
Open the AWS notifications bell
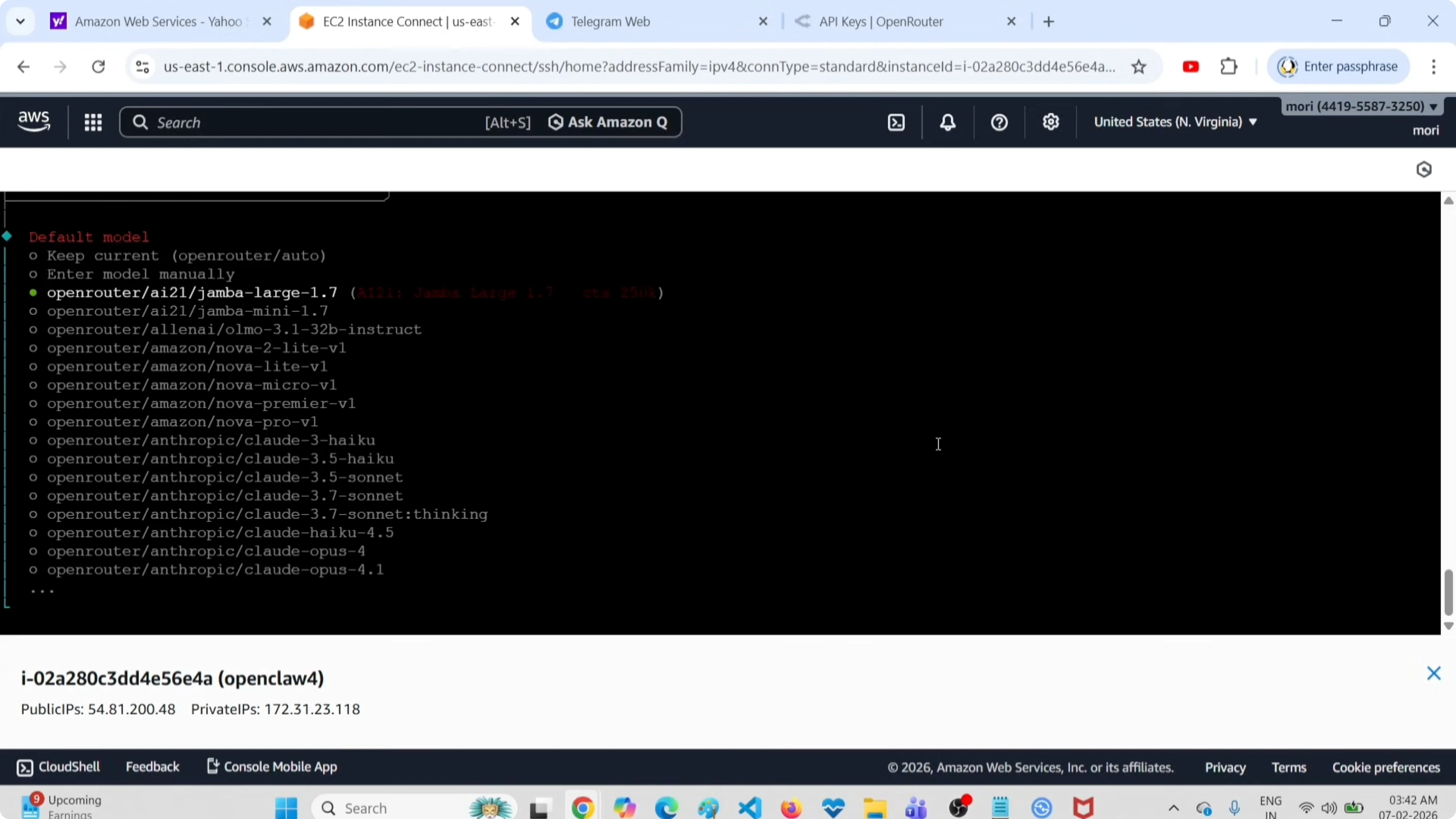pyautogui.click(x=947, y=122)
